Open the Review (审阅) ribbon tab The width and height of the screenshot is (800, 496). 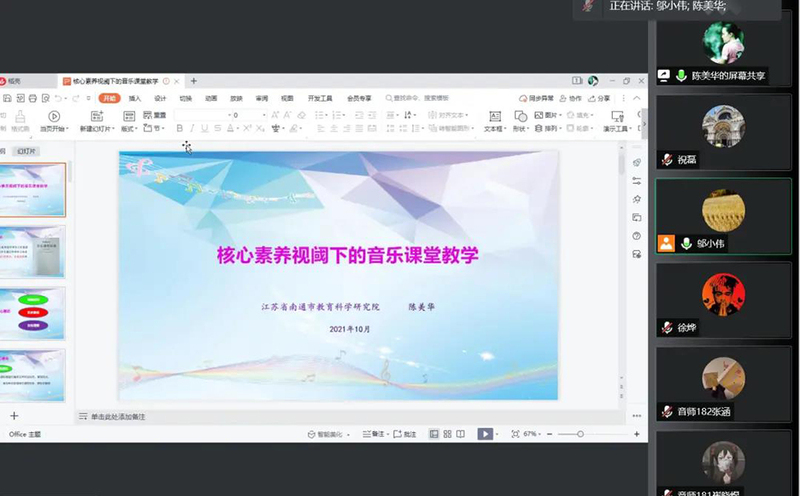[262, 98]
